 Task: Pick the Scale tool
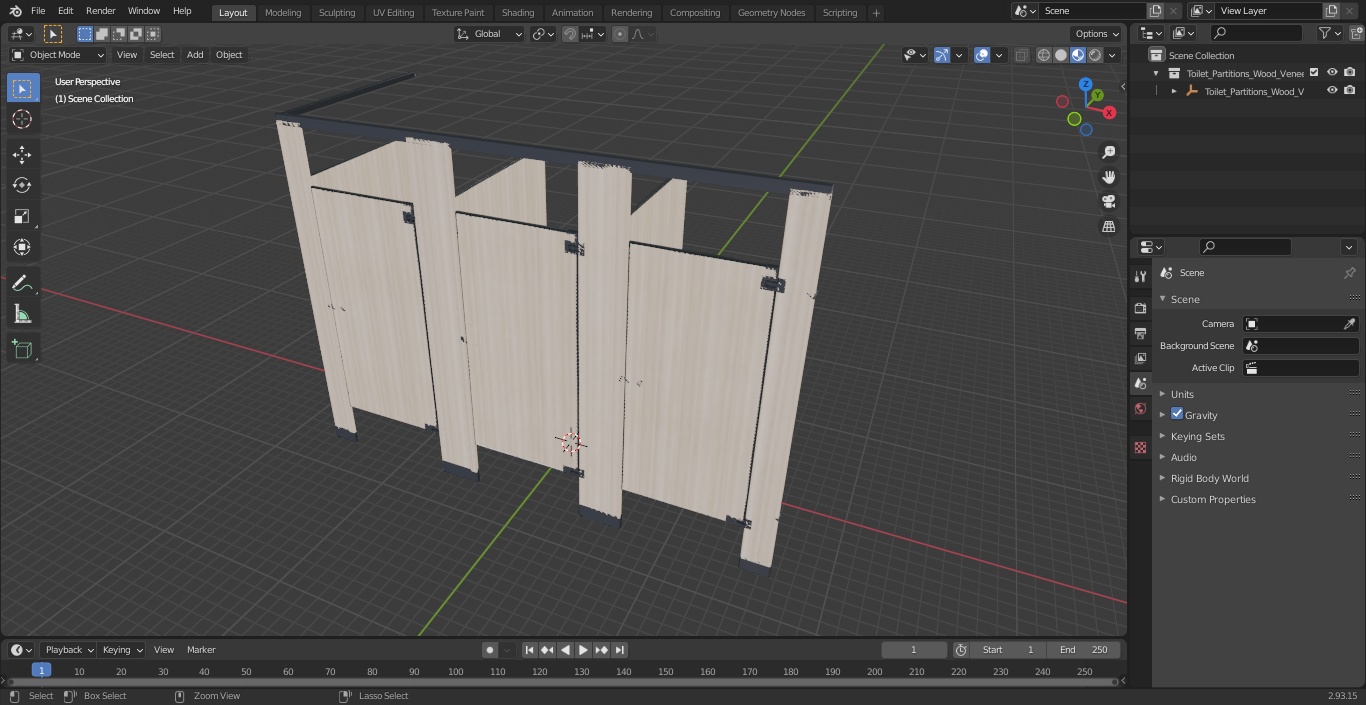[x=22, y=216]
